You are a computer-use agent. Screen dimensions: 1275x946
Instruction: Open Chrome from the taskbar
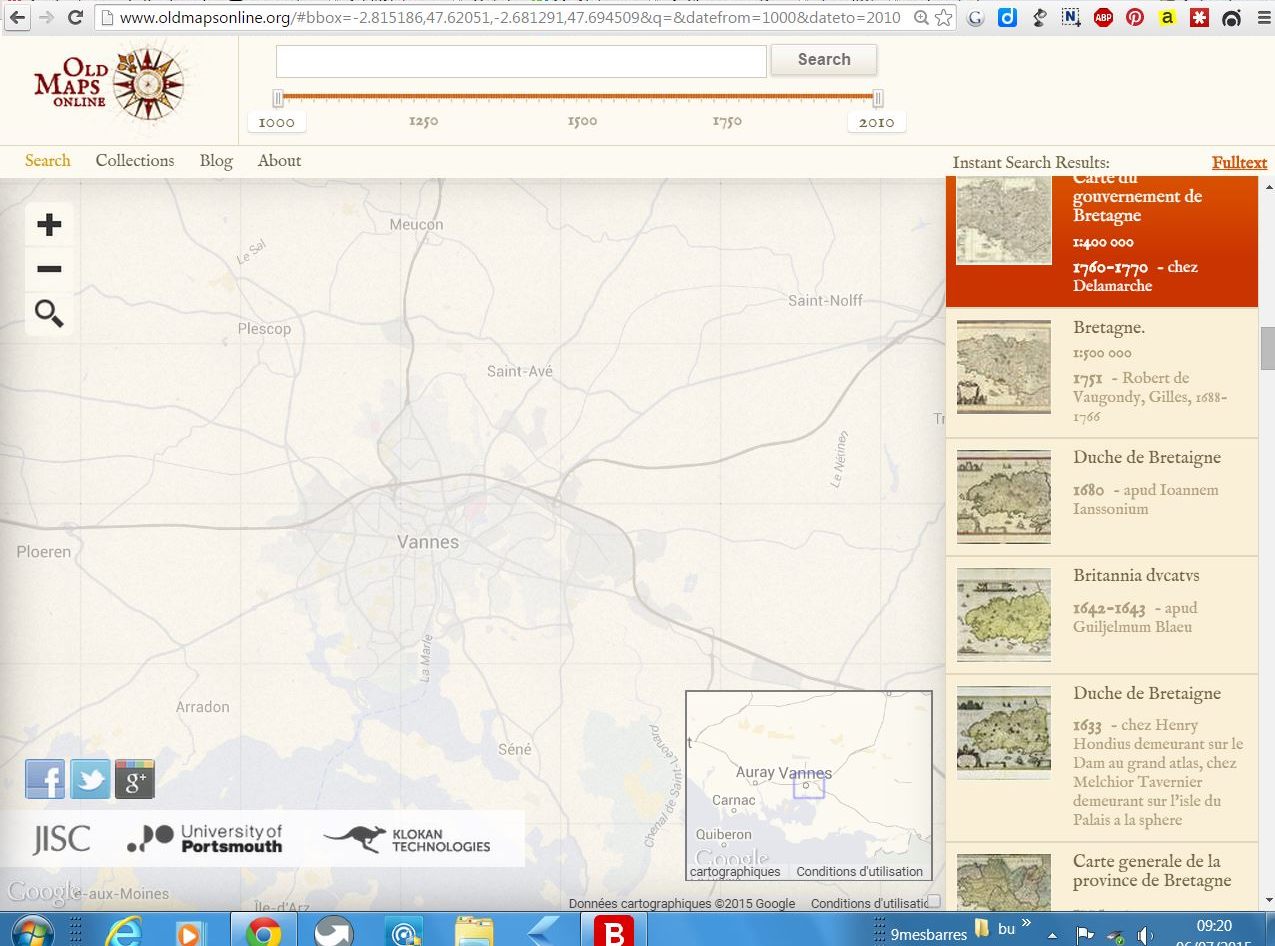click(x=263, y=932)
